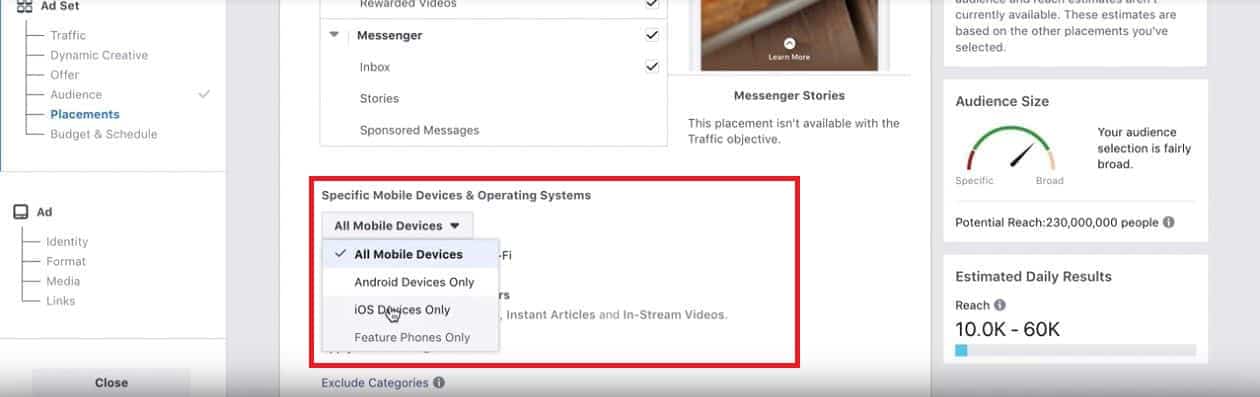Collapse the Messenger placements group
Image resolution: width=1260 pixels, height=397 pixels.
(334, 35)
